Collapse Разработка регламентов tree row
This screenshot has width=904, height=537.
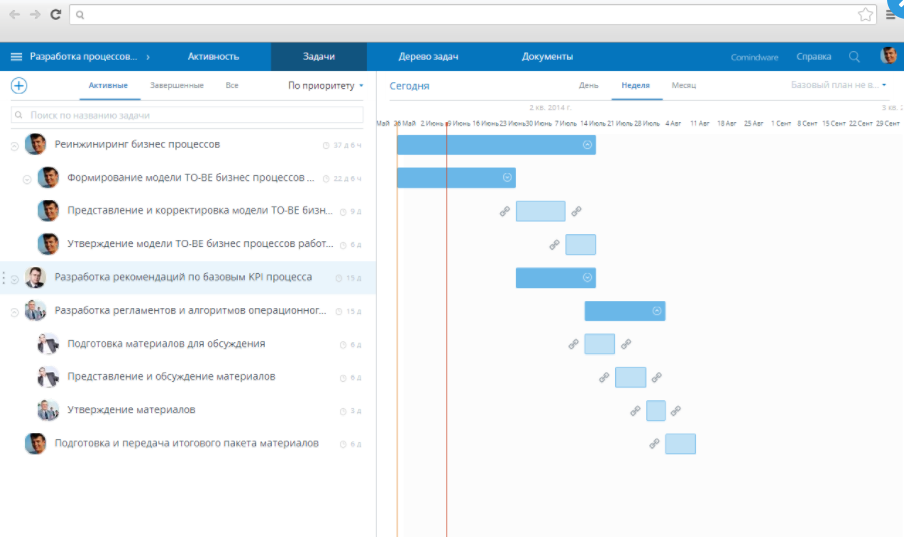click(x=14, y=313)
